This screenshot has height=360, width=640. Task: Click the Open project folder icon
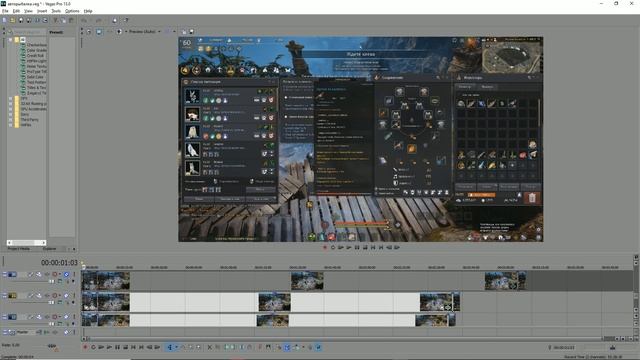pos(13,20)
